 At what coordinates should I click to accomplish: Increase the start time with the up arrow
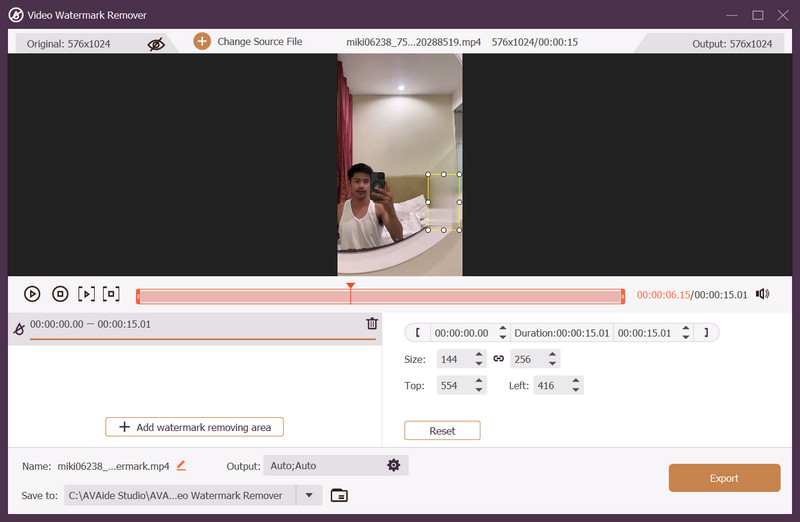503,329
